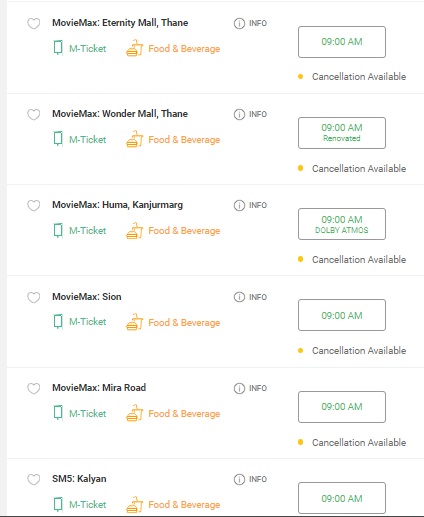Open MovieMax: Mira Road cinema name
Screen dimensions: 424x517
(99, 388)
